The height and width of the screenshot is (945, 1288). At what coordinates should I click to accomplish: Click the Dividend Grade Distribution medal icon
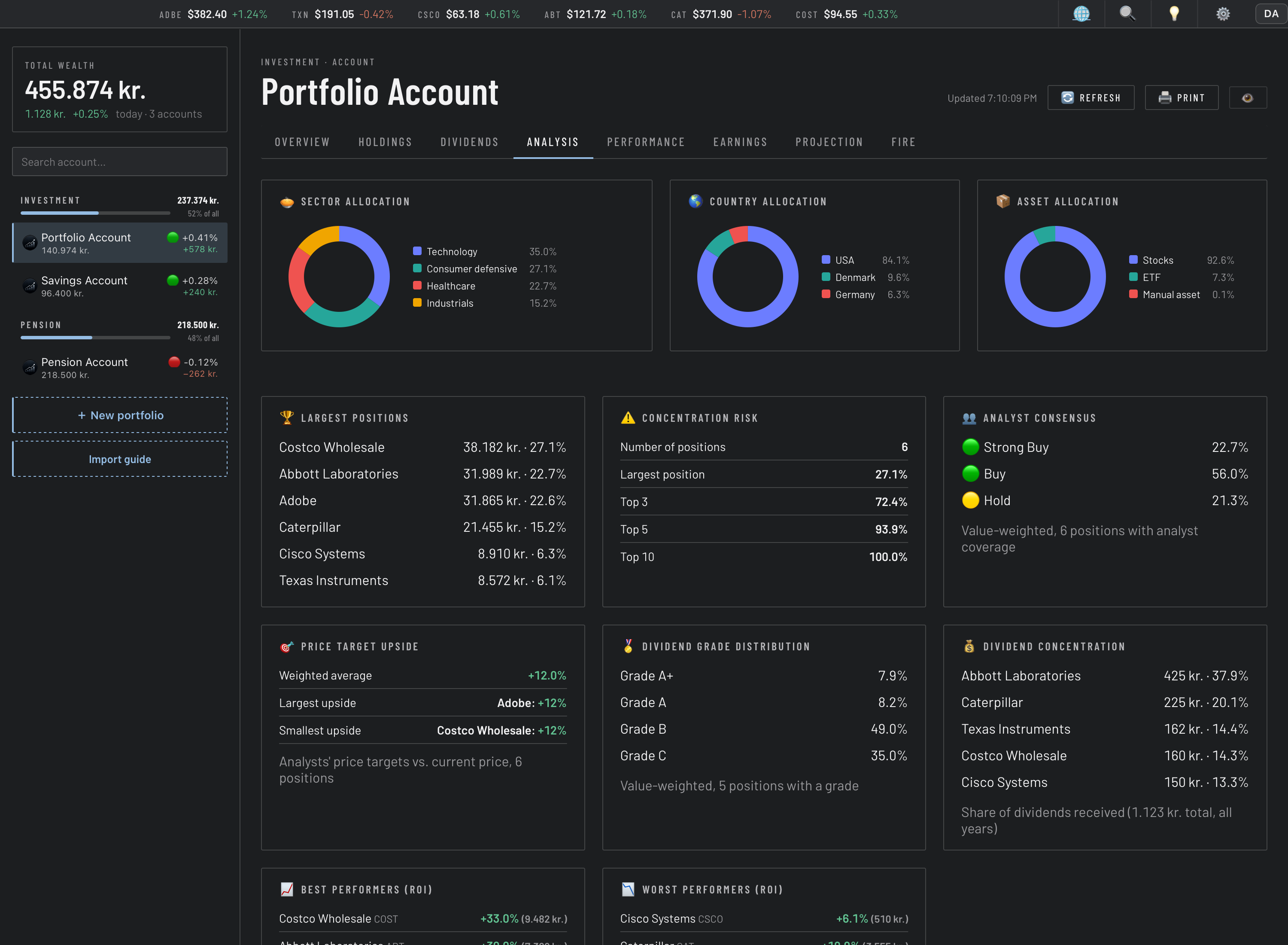coord(628,646)
